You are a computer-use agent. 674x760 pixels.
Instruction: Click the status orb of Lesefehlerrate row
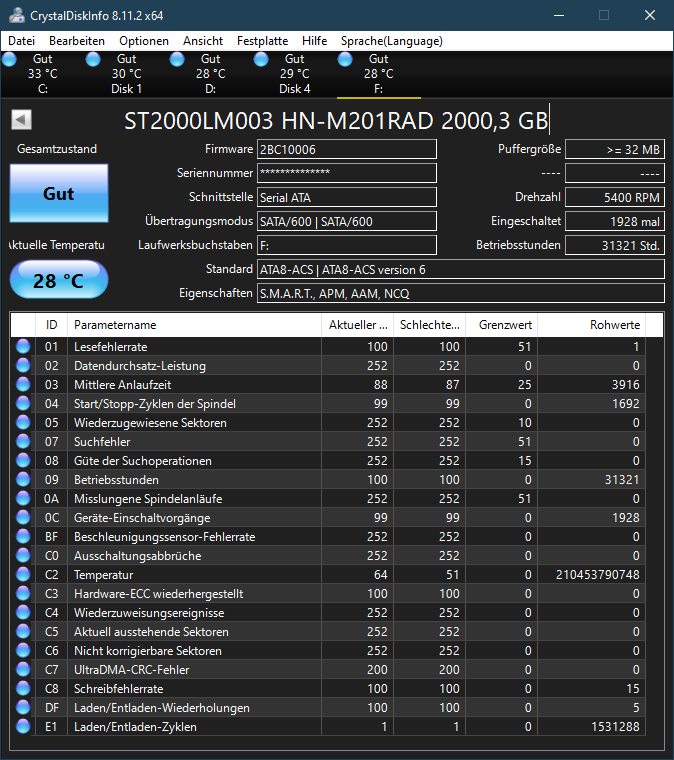click(23, 347)
